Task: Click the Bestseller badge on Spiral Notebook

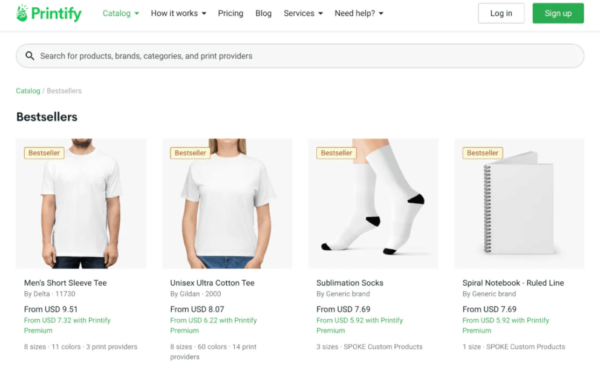Action: pyautogui.click(x=483, y=153)
